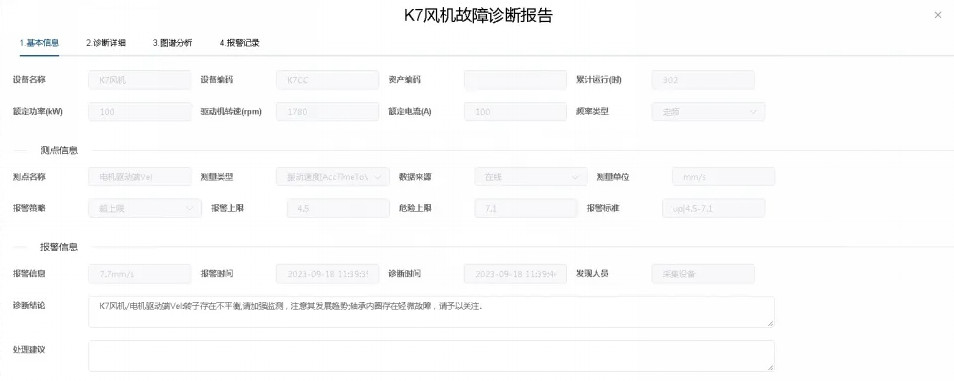The image size is (954, 381).
Task: Click into the 诊断结论 text area
Action: [431, 312]
